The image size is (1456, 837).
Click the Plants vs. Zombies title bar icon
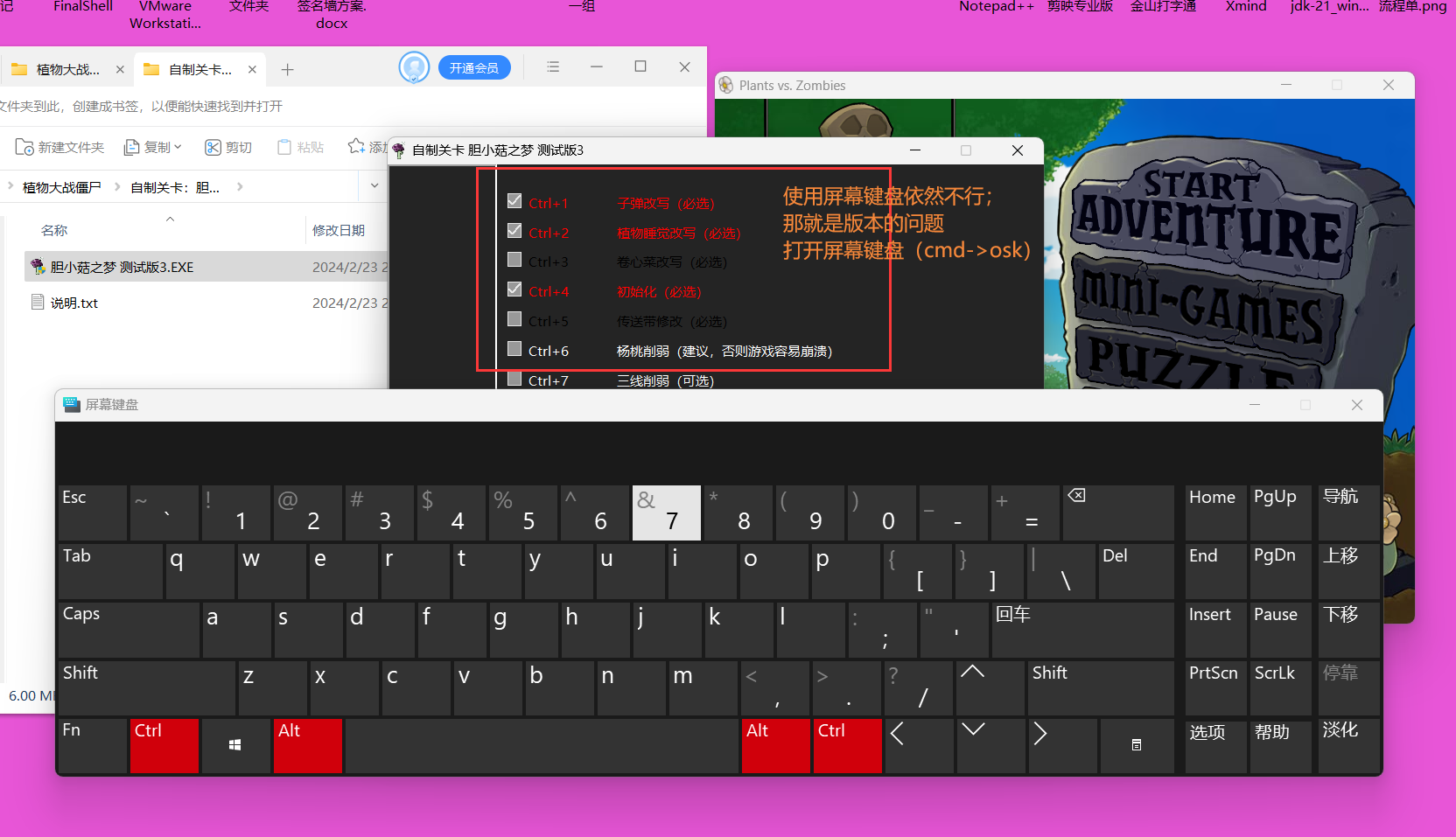(x=726, y=85)
